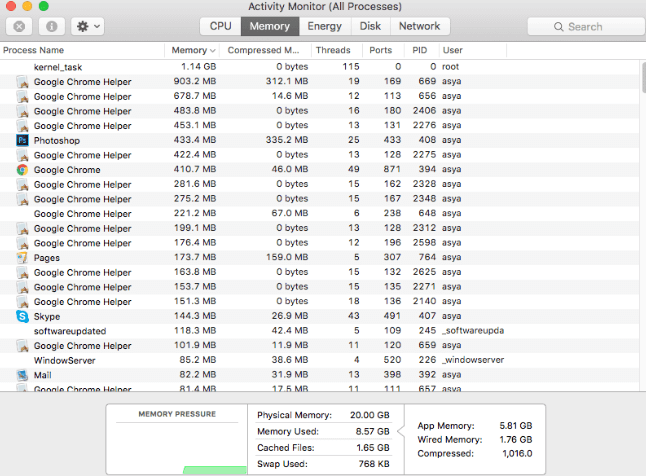Click icon of Chrome Helper with PID 2312
The height and width of the screenshot is (476, 646).
(22, 228)
